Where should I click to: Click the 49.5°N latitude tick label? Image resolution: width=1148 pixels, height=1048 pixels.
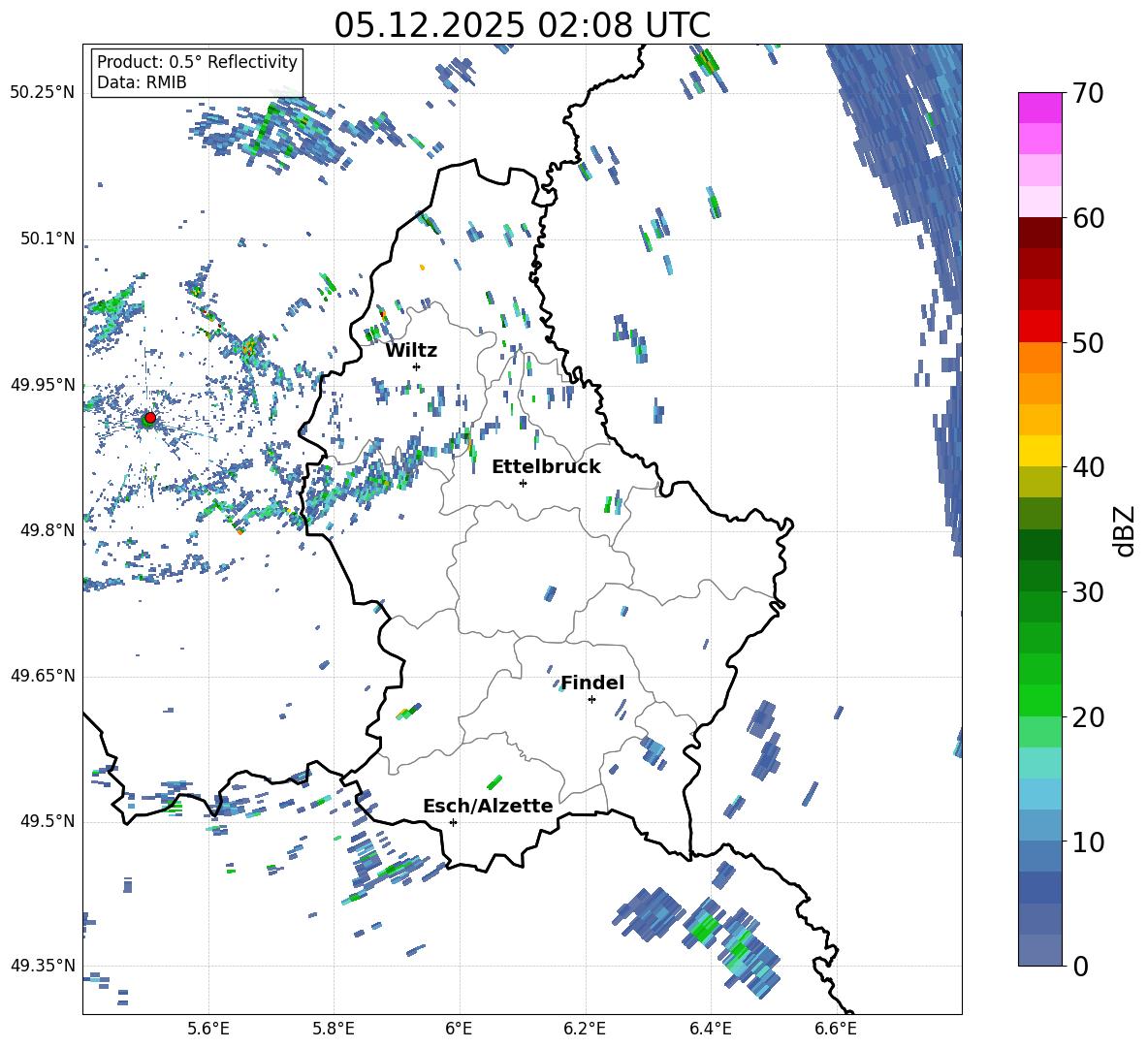click(x=47, y=822)
